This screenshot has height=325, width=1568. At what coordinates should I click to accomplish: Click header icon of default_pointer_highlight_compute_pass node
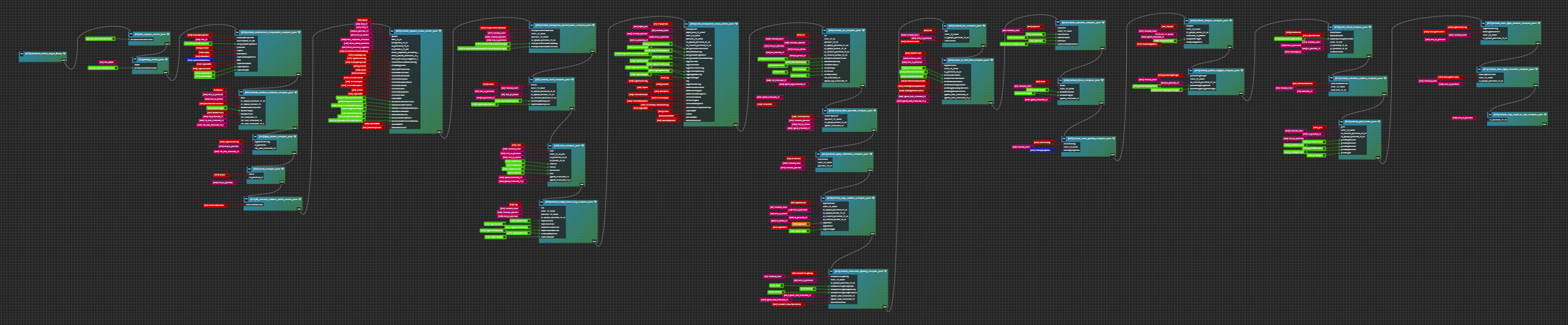click(x=1191, y=71)
